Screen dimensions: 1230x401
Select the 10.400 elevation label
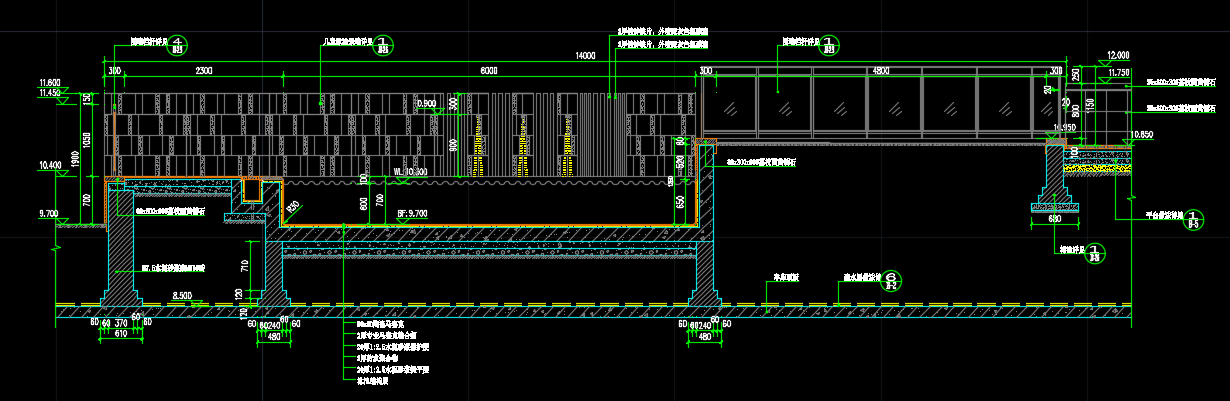(50, 164)
